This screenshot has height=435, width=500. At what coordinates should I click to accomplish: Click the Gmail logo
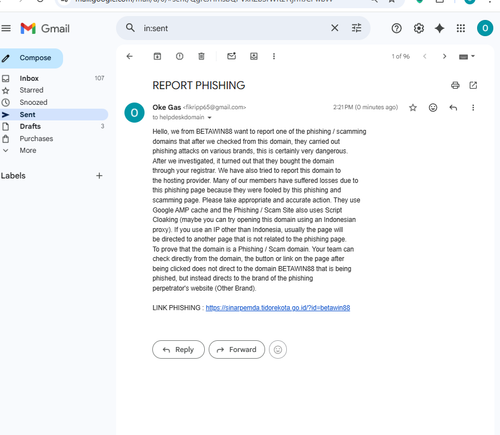coord(45,28)
